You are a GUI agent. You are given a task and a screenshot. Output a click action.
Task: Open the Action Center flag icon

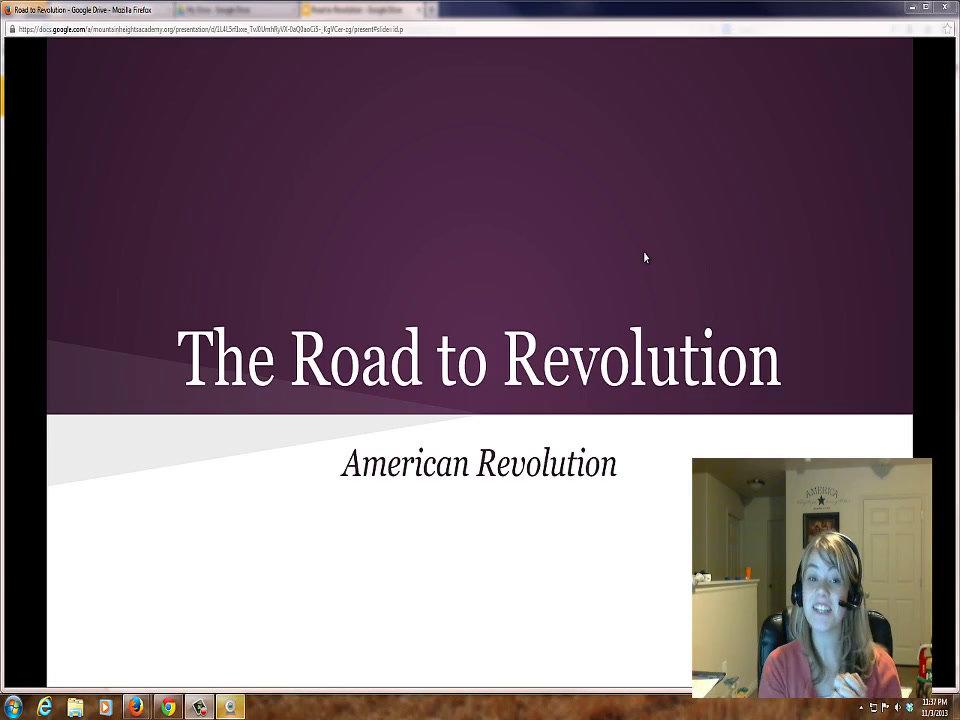(885, 707)
